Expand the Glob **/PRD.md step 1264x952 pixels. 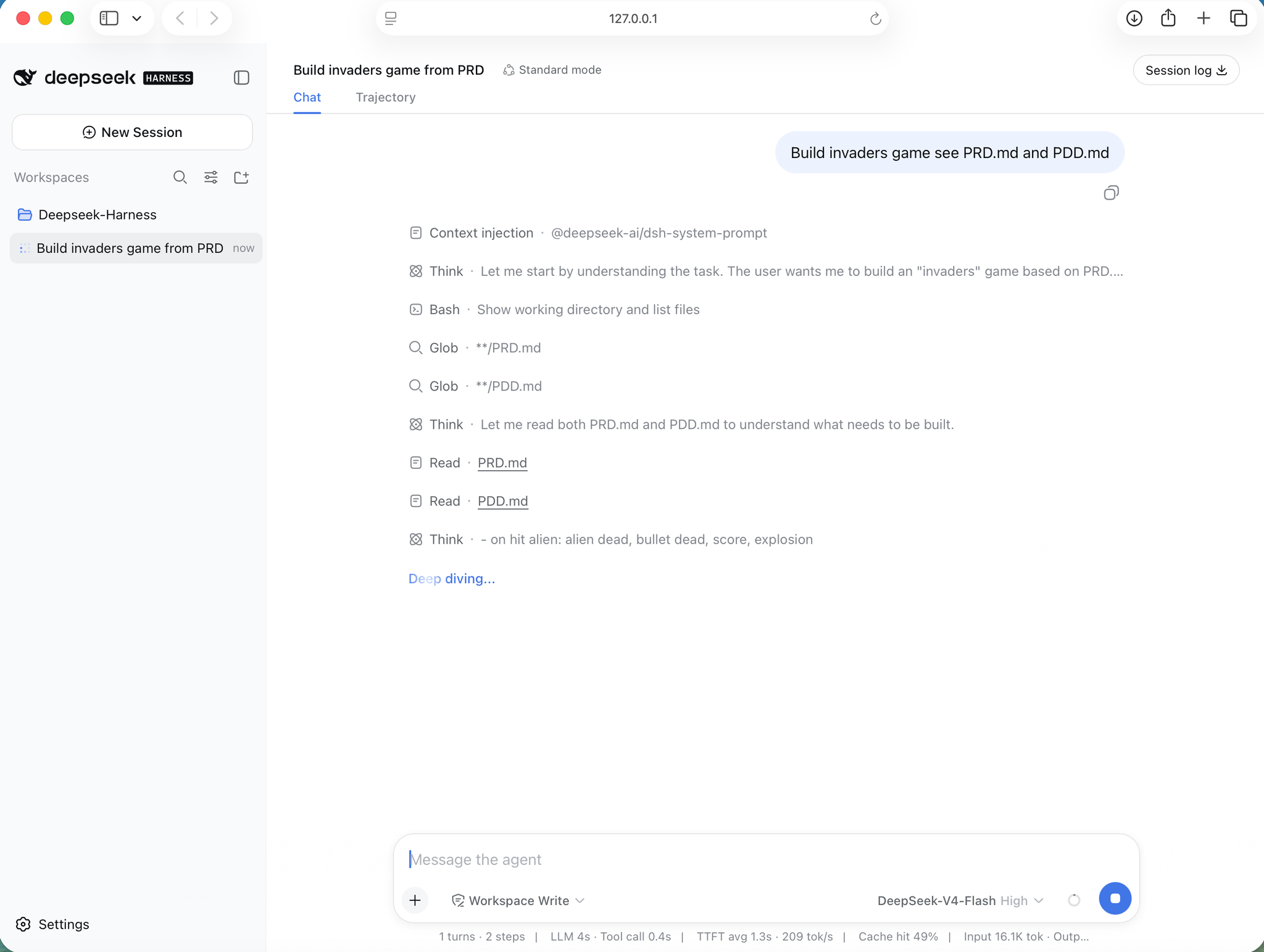coord(475,348)
